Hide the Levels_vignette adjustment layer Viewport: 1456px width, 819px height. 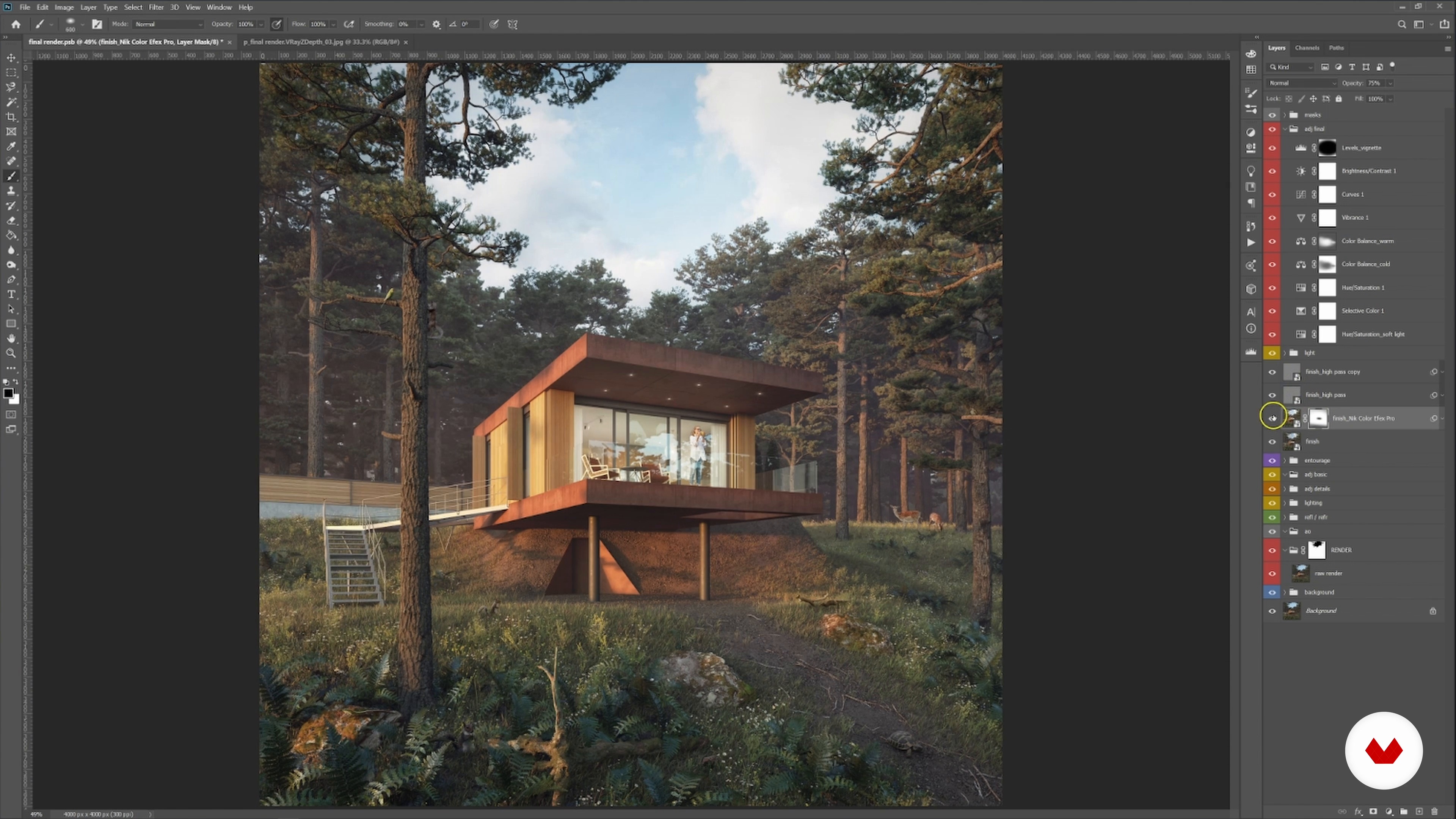[x=1272, y=148]
